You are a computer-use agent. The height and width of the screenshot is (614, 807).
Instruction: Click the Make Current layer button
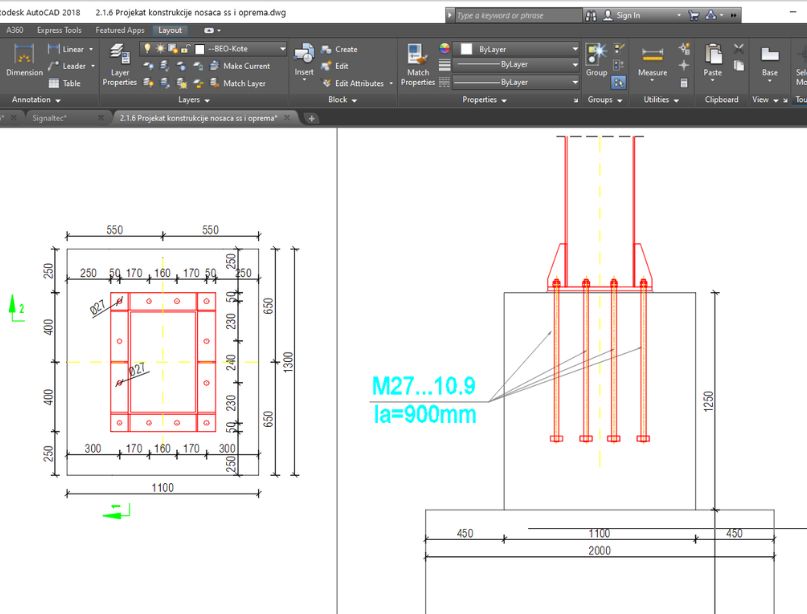tap(238, 66)
